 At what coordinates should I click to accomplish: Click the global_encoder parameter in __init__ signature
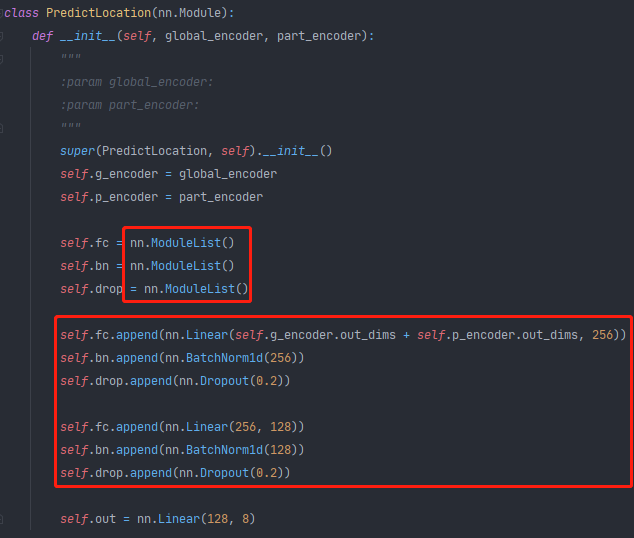(214, 36)
